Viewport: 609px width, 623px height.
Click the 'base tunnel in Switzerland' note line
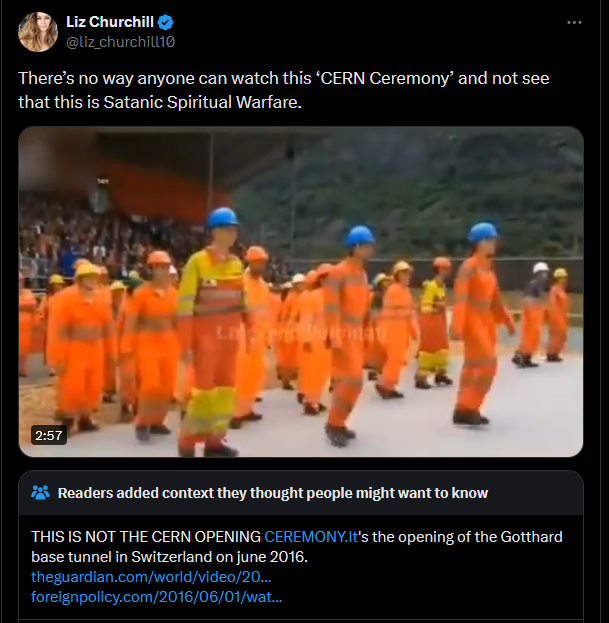point(169,557)
